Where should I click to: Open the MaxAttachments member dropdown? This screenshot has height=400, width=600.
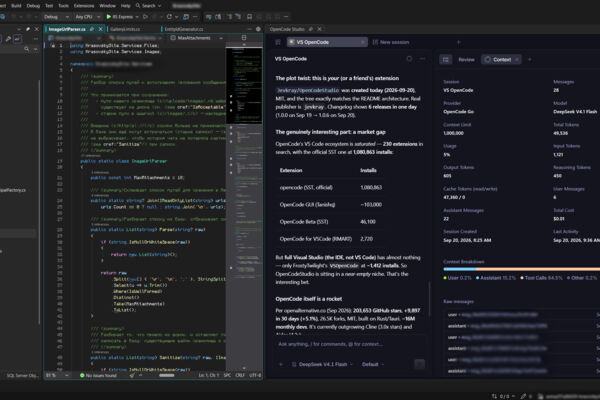click(197, 38)
